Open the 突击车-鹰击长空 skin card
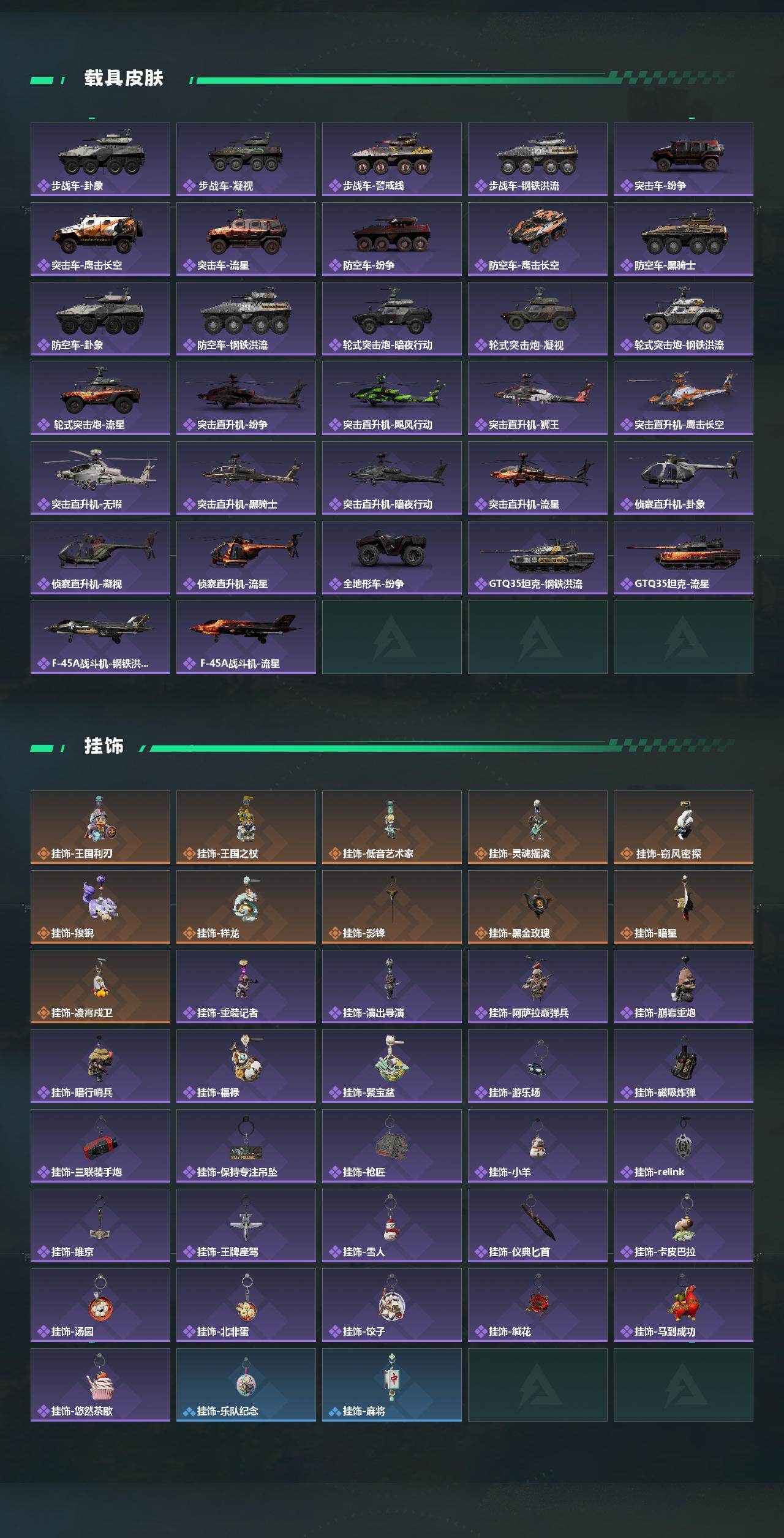Screen dimensions: 784x1538 pyautogui.click(x=100, y=239)
